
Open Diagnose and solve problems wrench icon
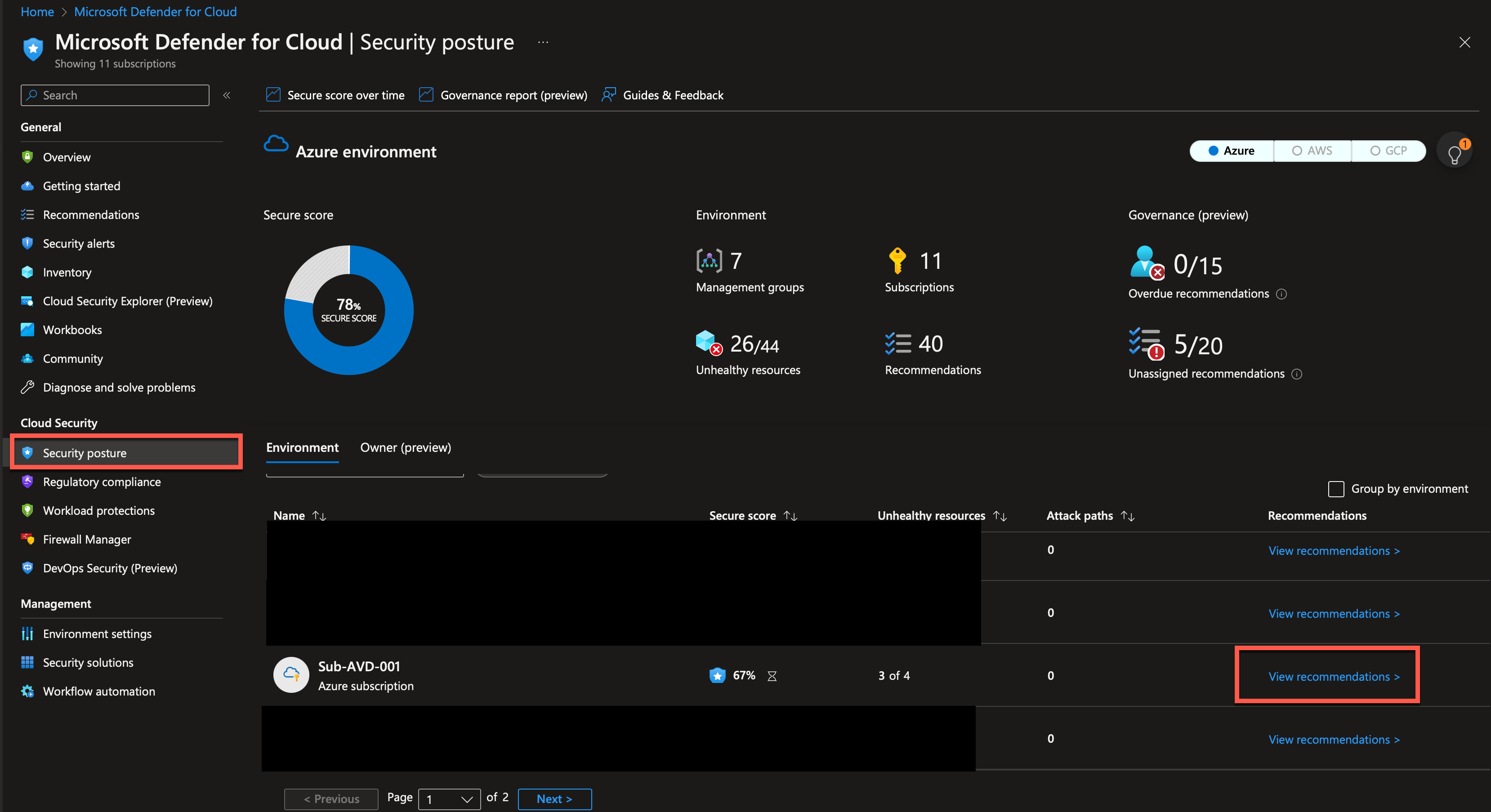click(x=27, y=387)
